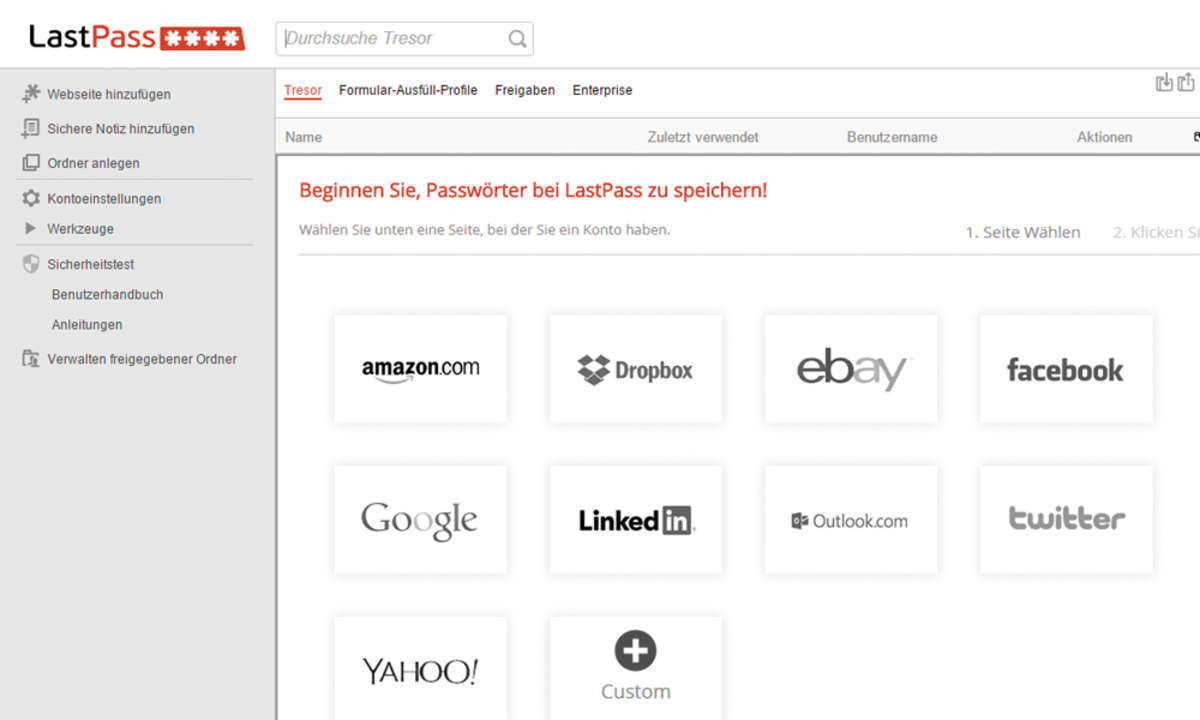
Task: Click the Sichere Notiz hinzufügen note icon
Action: [31, 128]
